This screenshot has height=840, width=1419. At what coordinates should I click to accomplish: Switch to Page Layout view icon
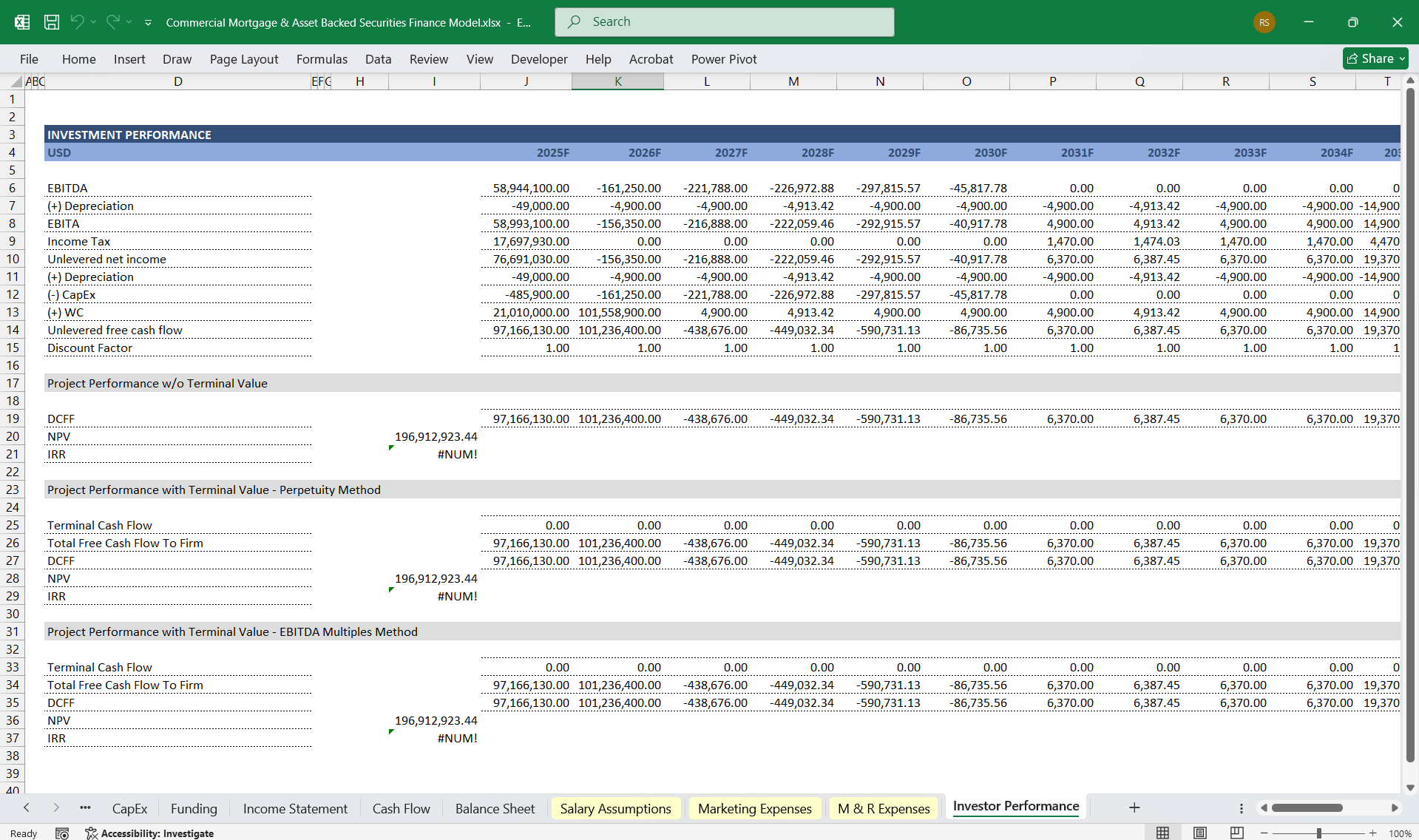1198,832
